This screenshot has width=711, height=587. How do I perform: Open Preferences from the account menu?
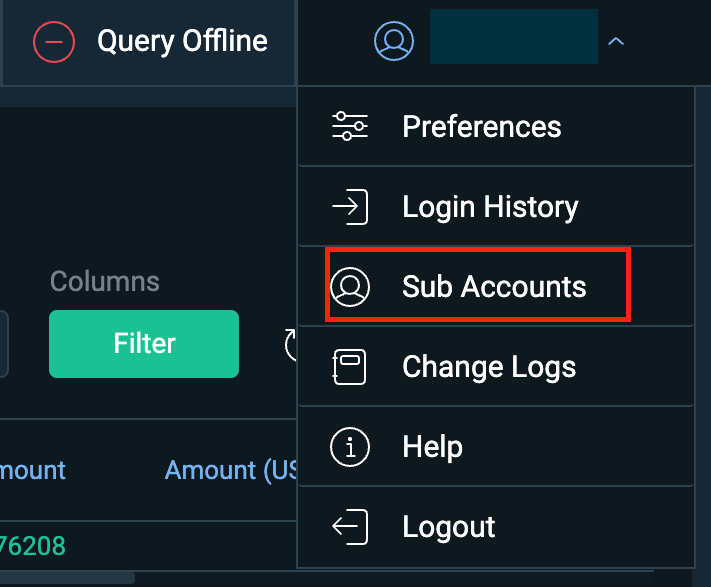[x=496, y=126]
